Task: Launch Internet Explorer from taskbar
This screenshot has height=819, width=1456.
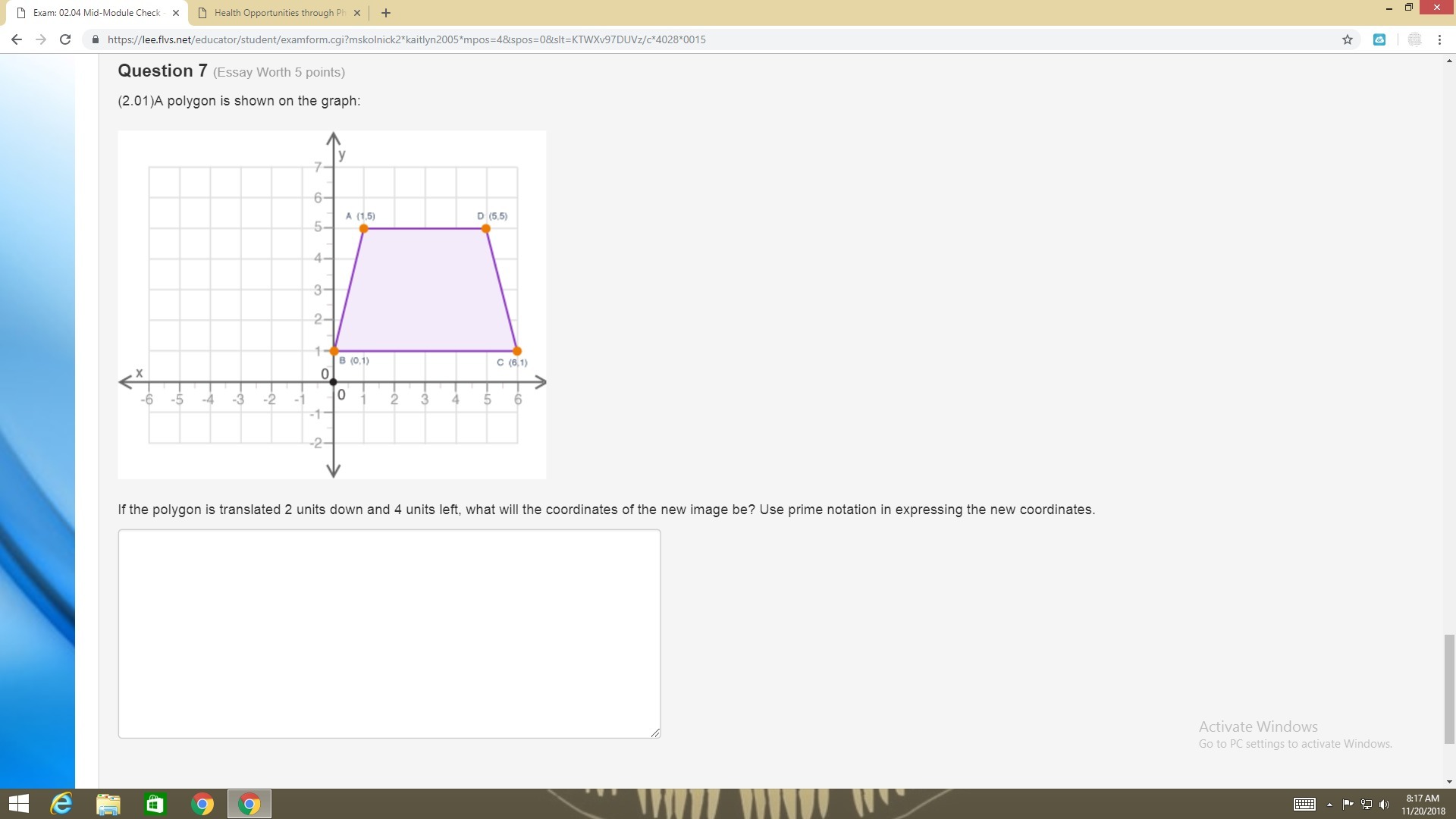Action: pyautogui.click(x=61, y=804)
